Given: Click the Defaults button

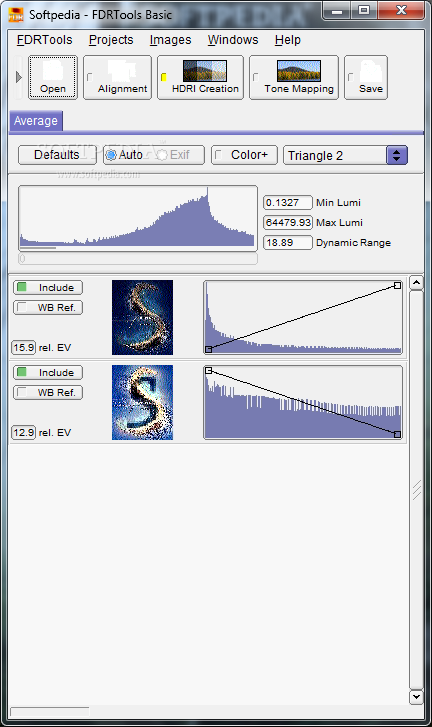Looking at the screenshot, I should (57, 155).
